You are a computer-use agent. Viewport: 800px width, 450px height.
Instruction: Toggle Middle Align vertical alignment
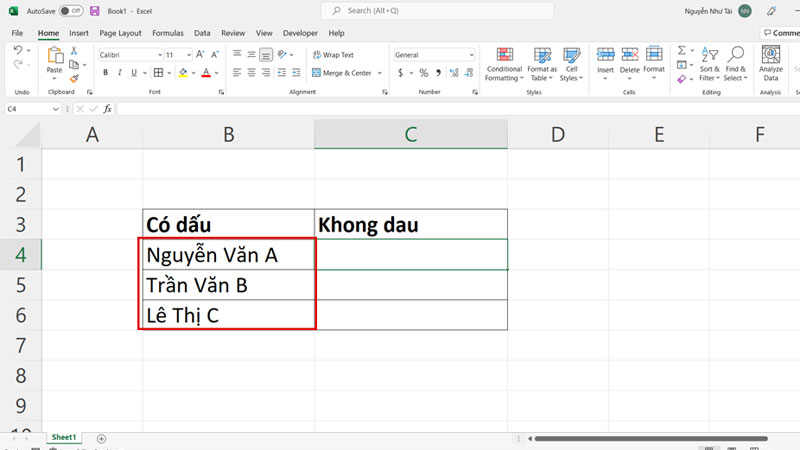pos(252,55)
